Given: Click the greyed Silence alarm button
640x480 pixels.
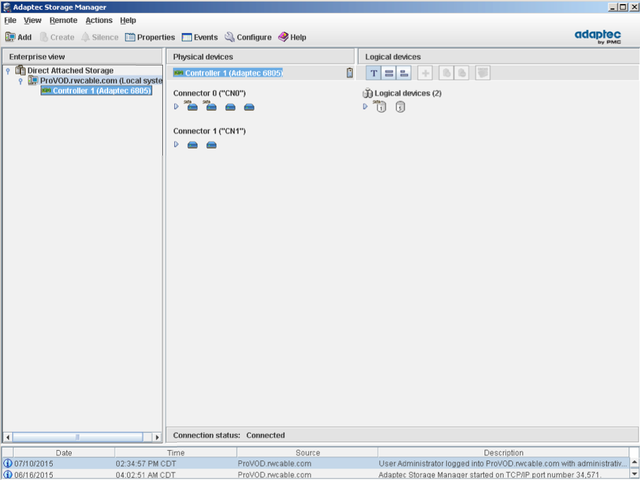Looking at the screenshot, I should [x=100, y=37].
